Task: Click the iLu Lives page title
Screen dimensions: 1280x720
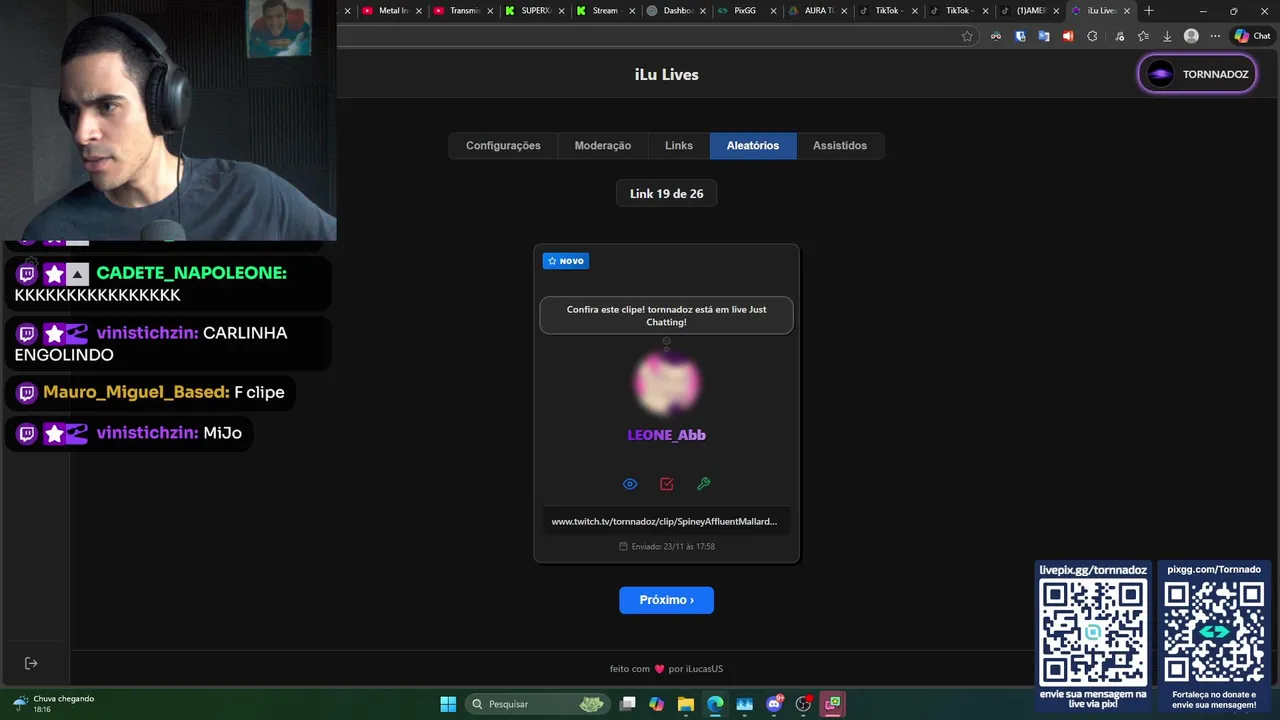Action: [666, 75]
